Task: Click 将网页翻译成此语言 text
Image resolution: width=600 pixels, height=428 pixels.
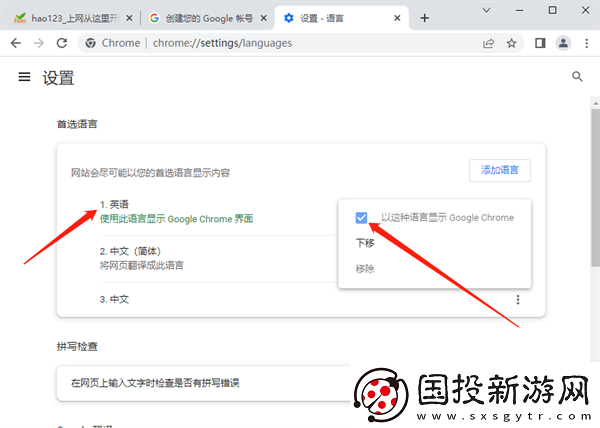Action: coord(142,265)
